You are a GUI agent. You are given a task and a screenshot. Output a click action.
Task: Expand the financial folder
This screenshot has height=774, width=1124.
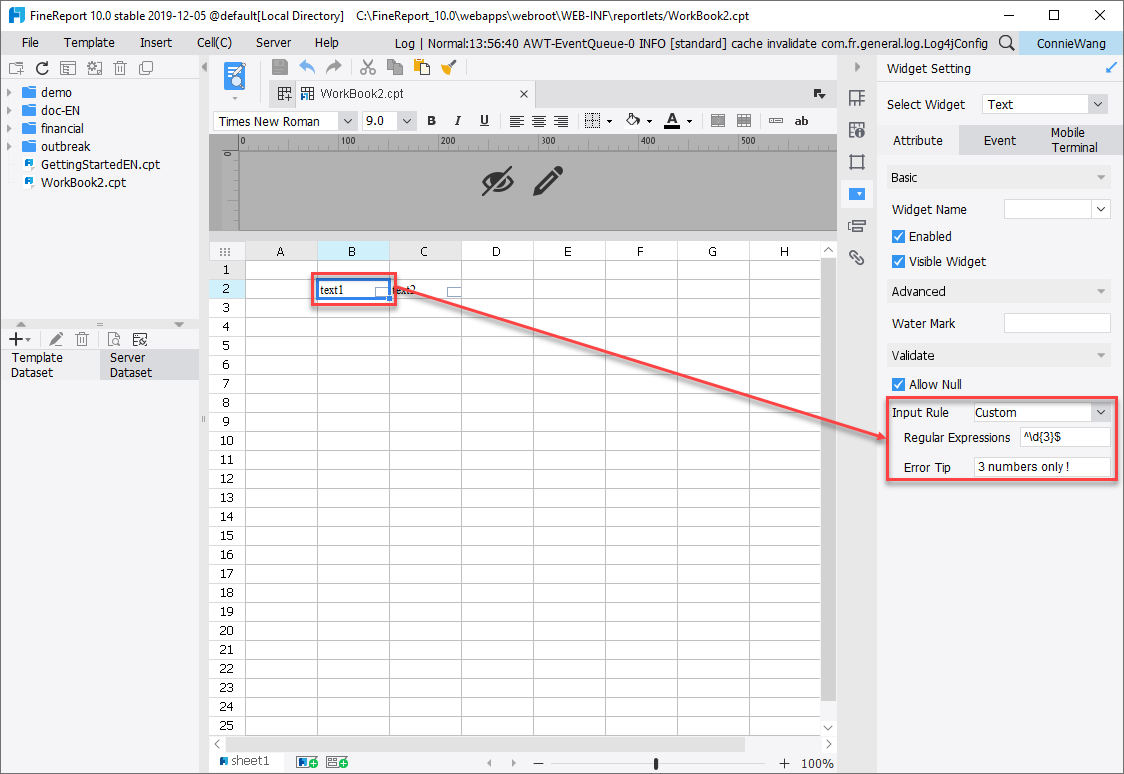(x=9, y=128)
